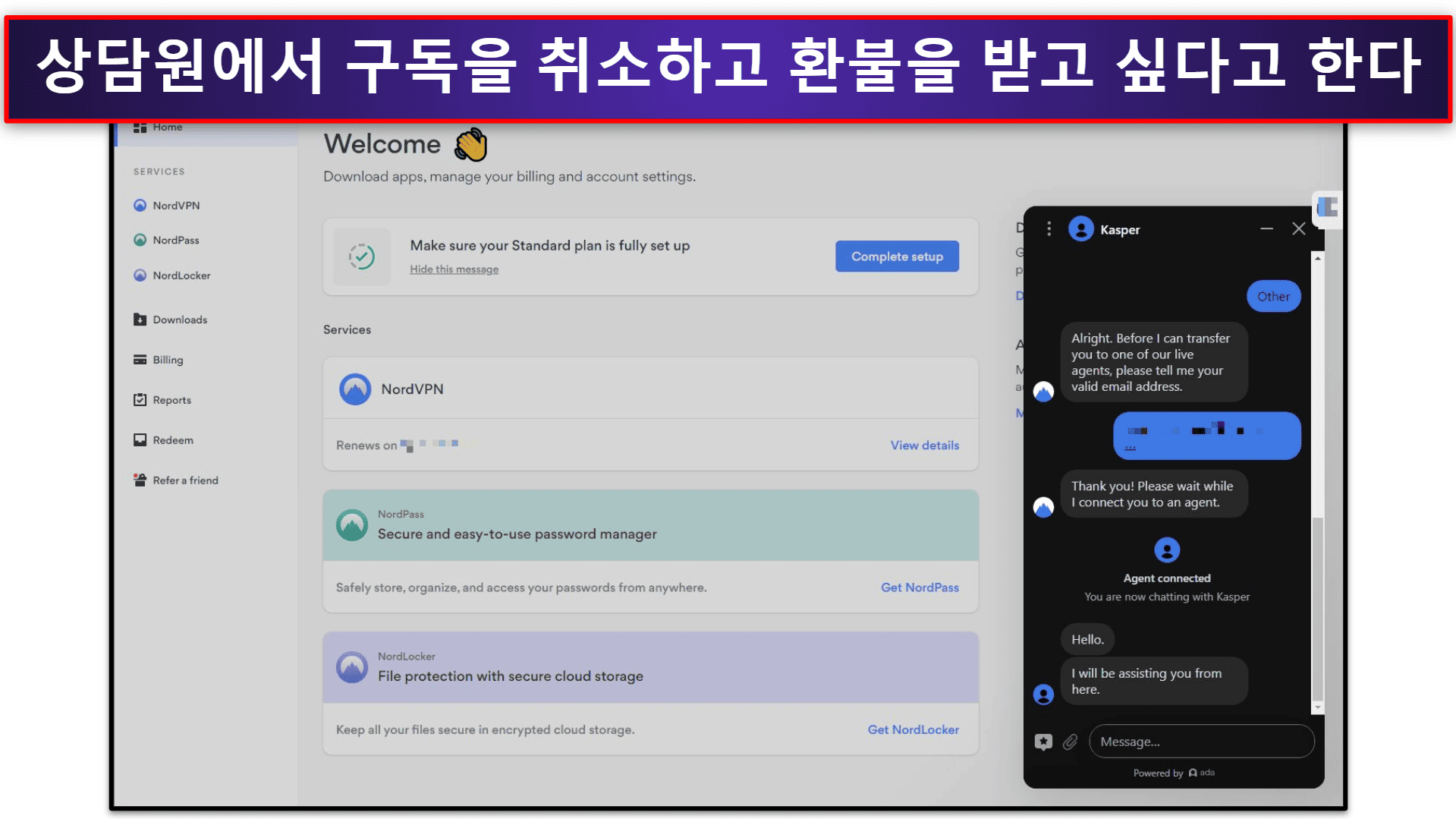
Task: Click agent avatar beside last message
Action: (1043, 695)
